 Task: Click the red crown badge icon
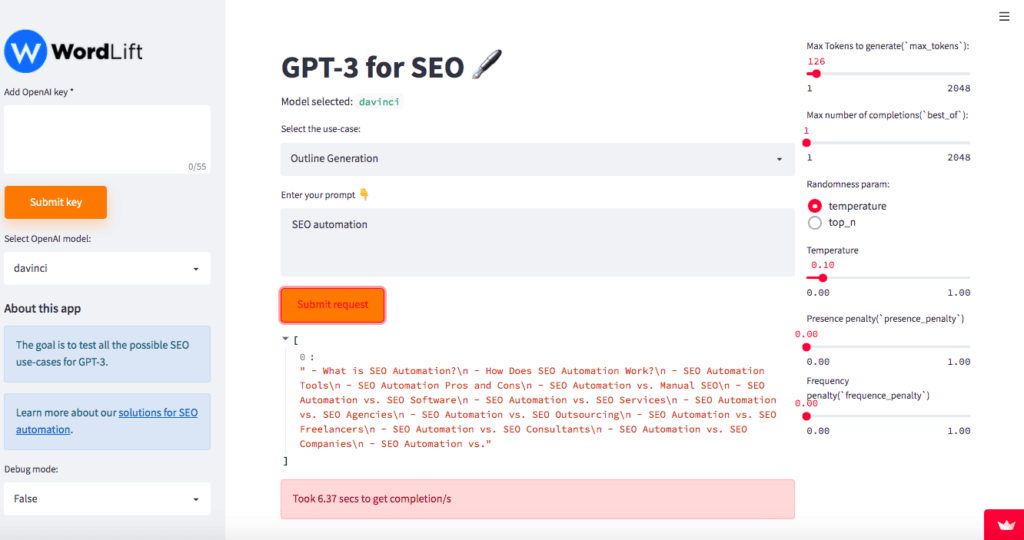click(x=1006, y=526)
